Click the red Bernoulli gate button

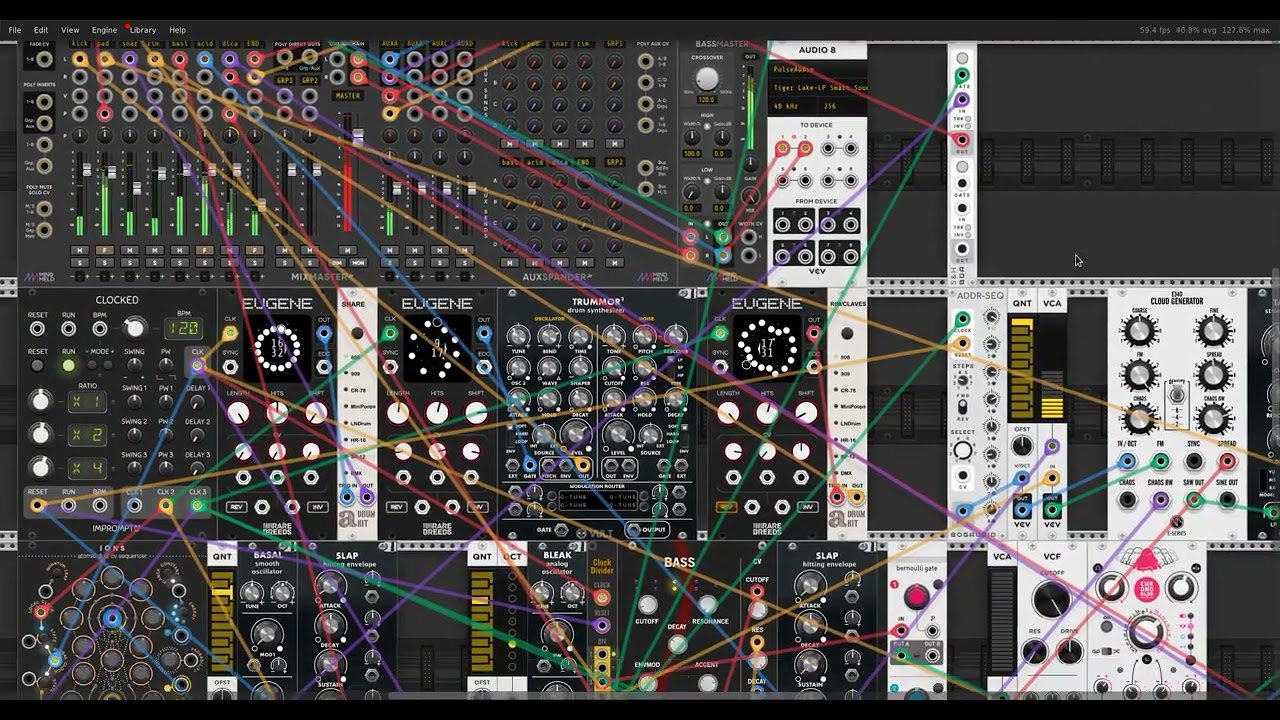(x=916, y=598)
